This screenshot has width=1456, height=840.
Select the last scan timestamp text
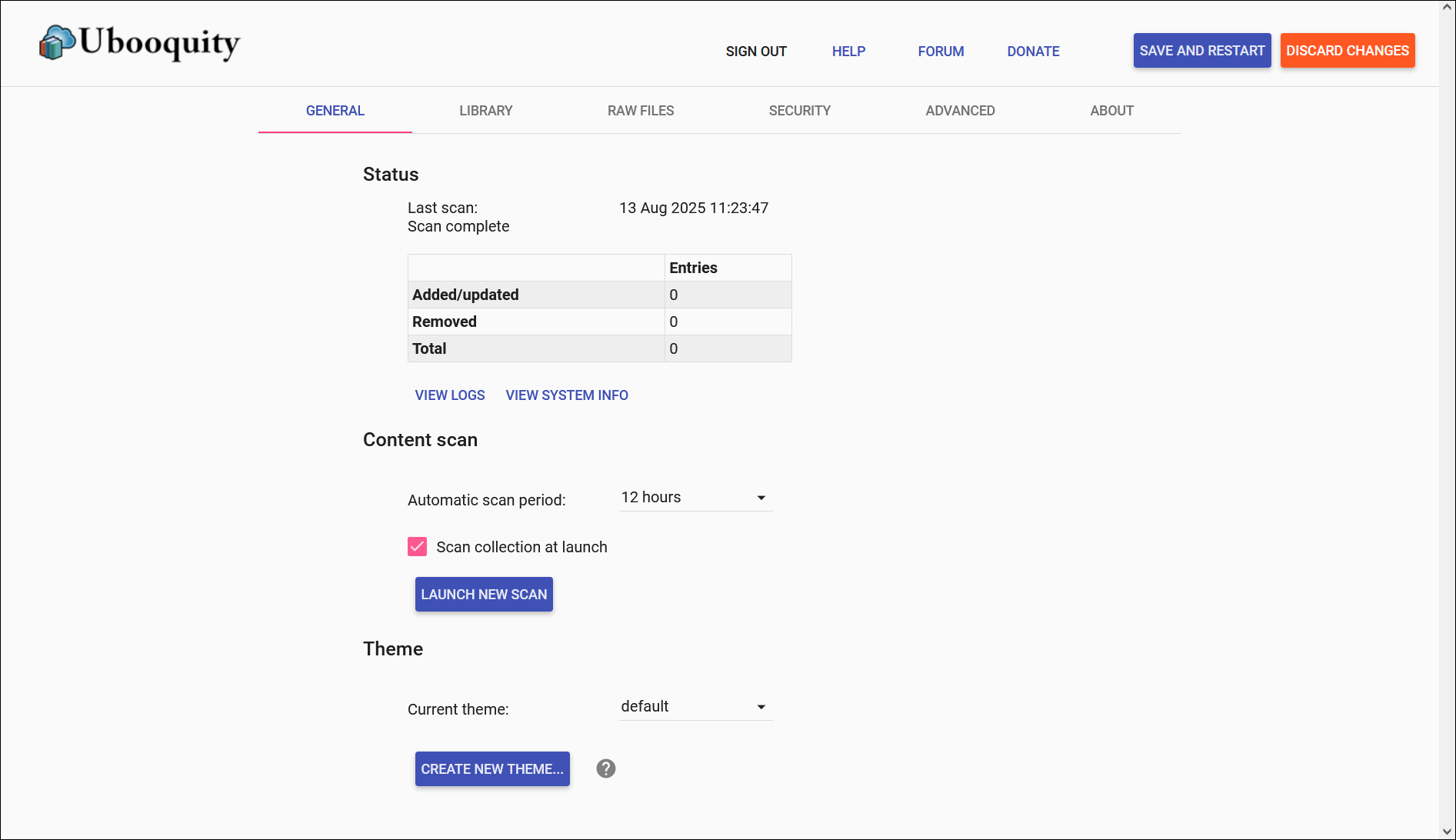(694, 208)
